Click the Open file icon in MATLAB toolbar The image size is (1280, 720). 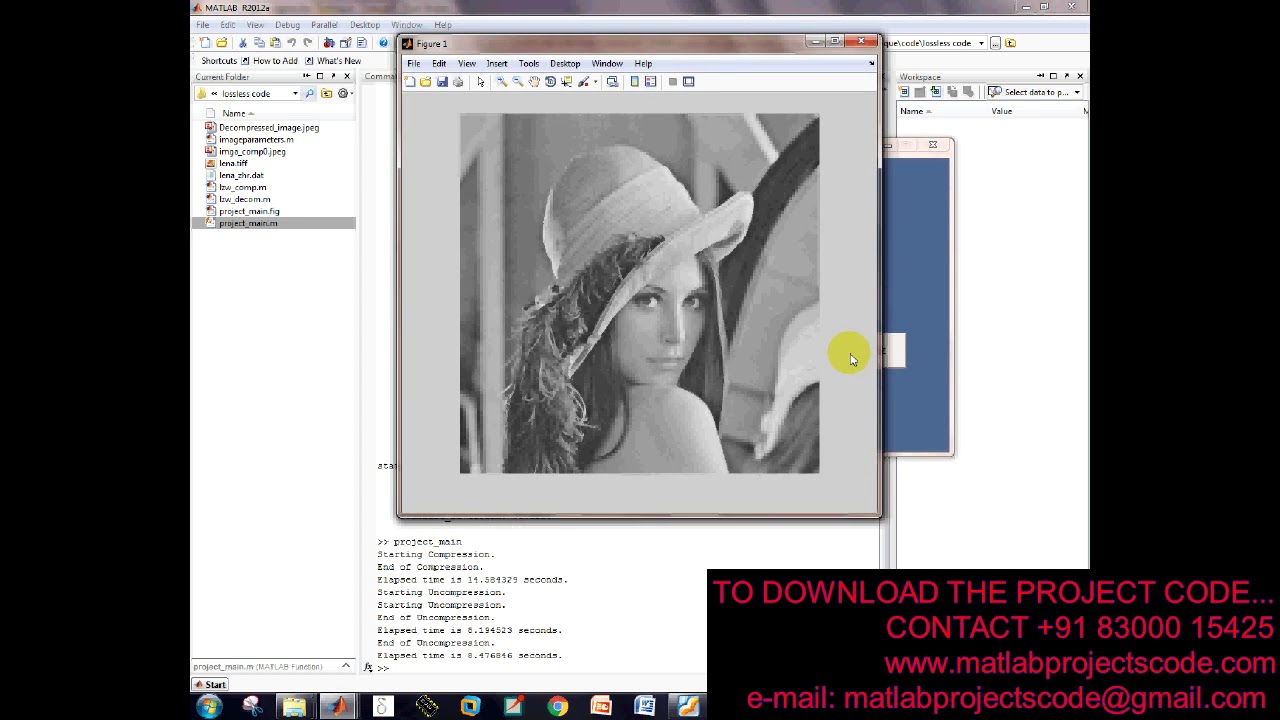(221, 42)
